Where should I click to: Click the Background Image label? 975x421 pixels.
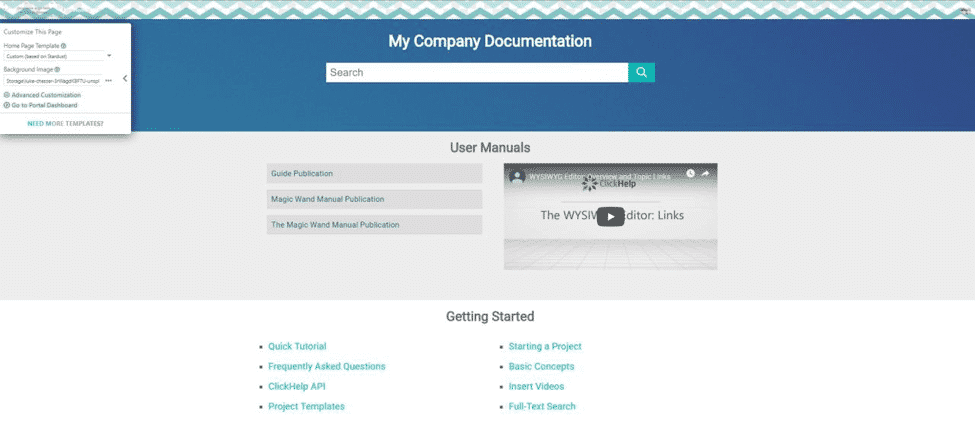click(x=28, y=70)
